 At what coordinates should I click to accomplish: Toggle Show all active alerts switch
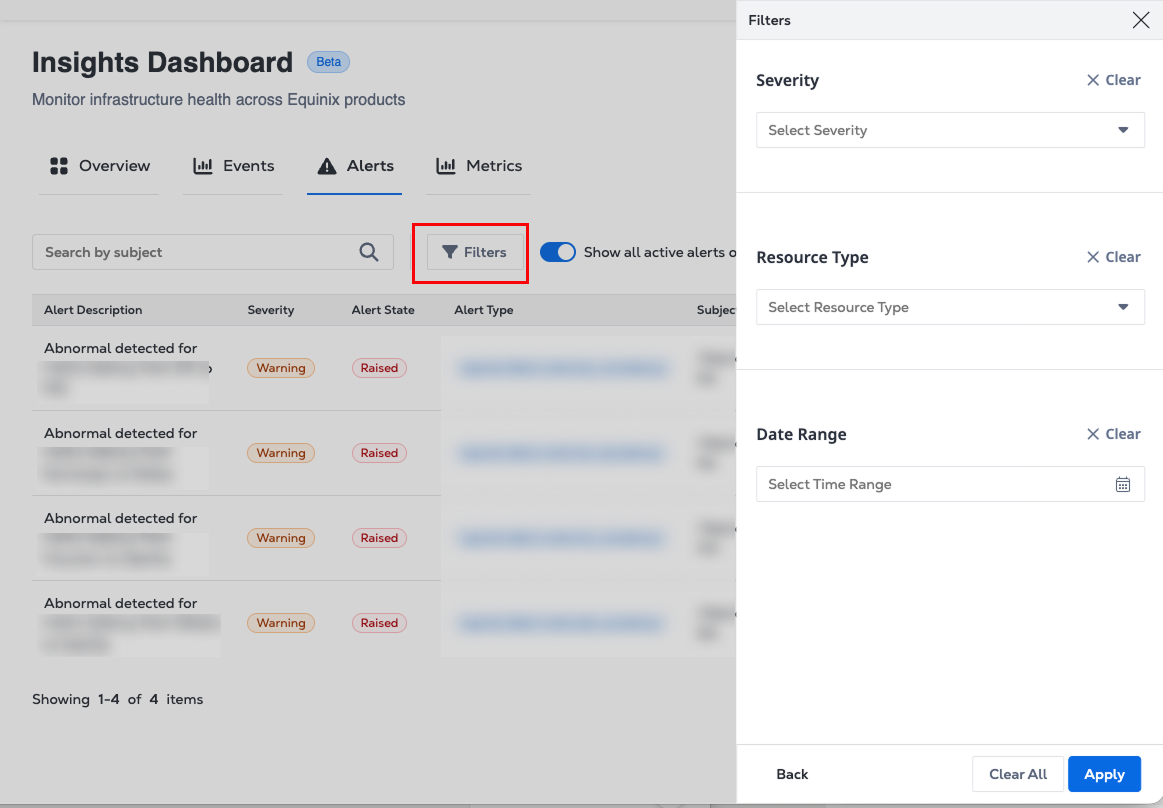coord(558,252)
